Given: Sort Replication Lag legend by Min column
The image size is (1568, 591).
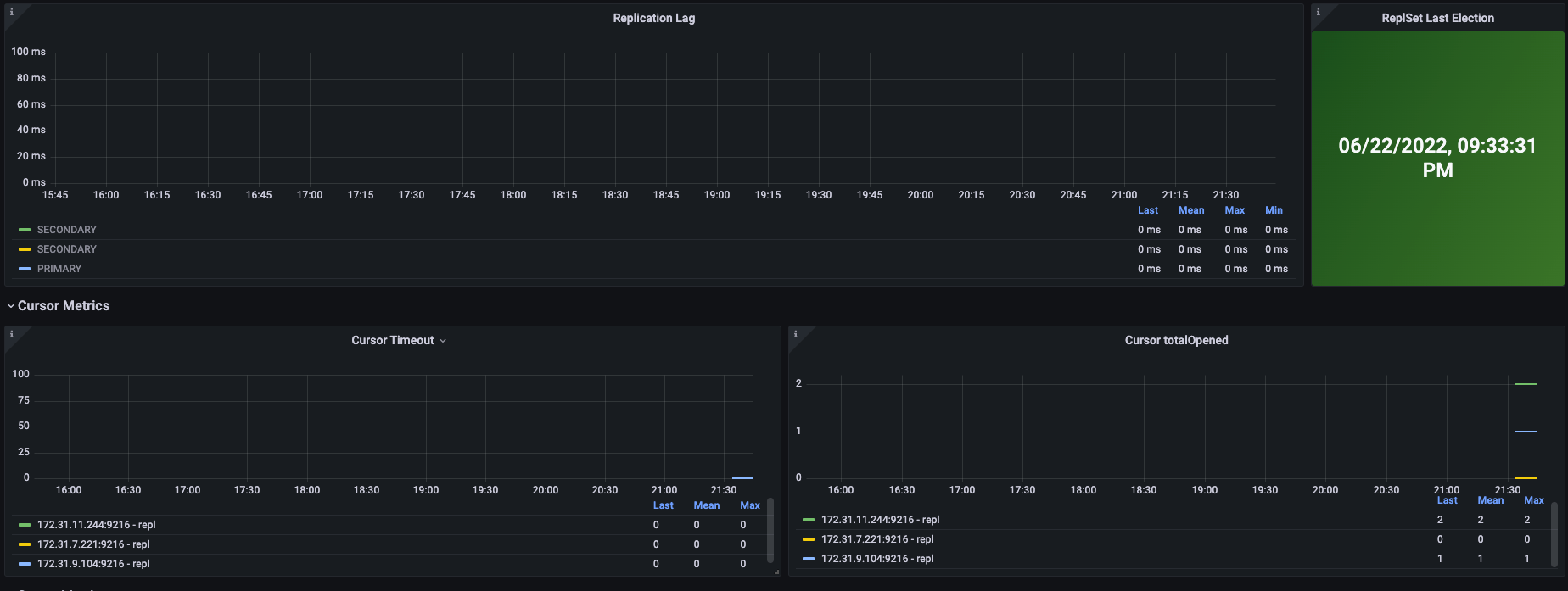Looking at the screenshot, I should (x=1274, y=210).
